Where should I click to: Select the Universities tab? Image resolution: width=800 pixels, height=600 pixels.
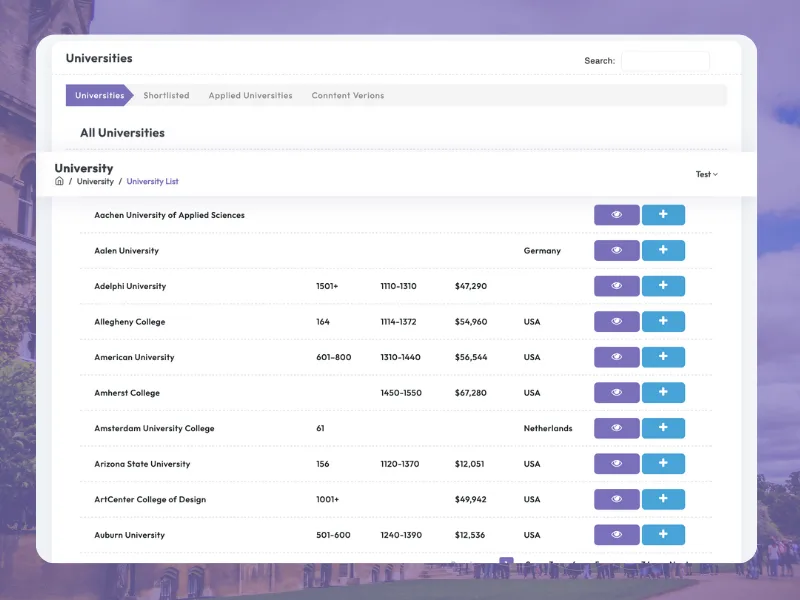[x=99, y=96]
